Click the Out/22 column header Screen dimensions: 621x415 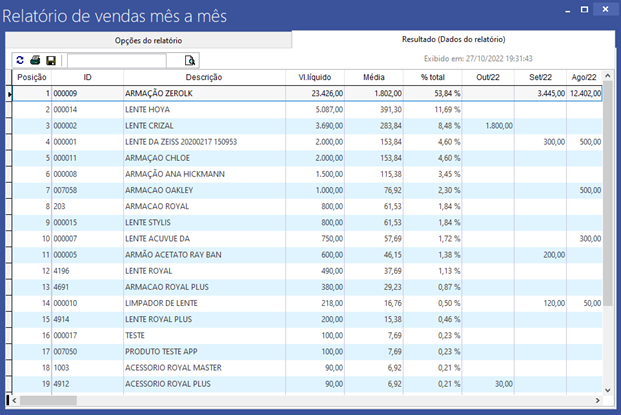click(488, 77)
